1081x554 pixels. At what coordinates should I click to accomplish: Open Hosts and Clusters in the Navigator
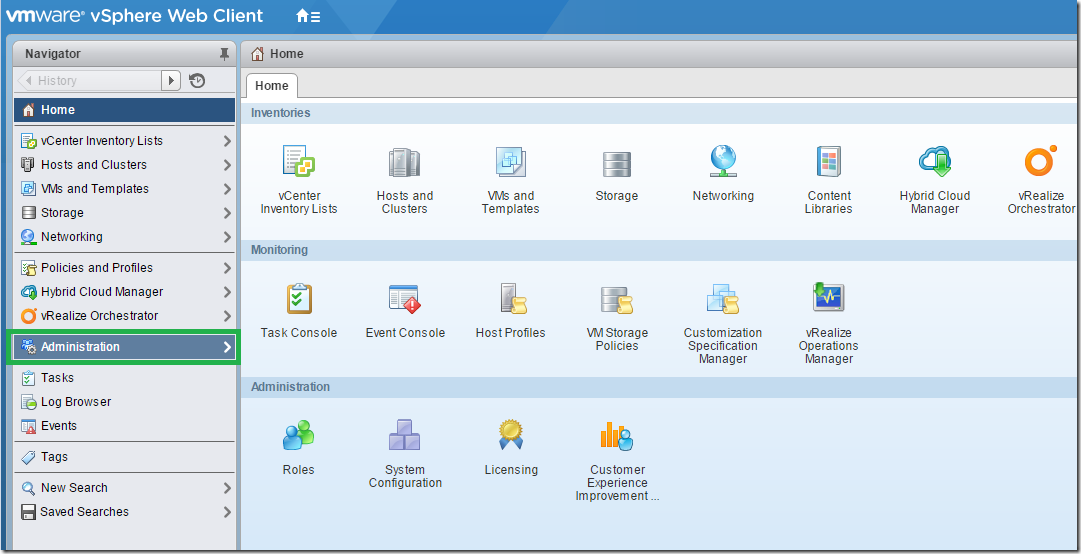[124, 165]
